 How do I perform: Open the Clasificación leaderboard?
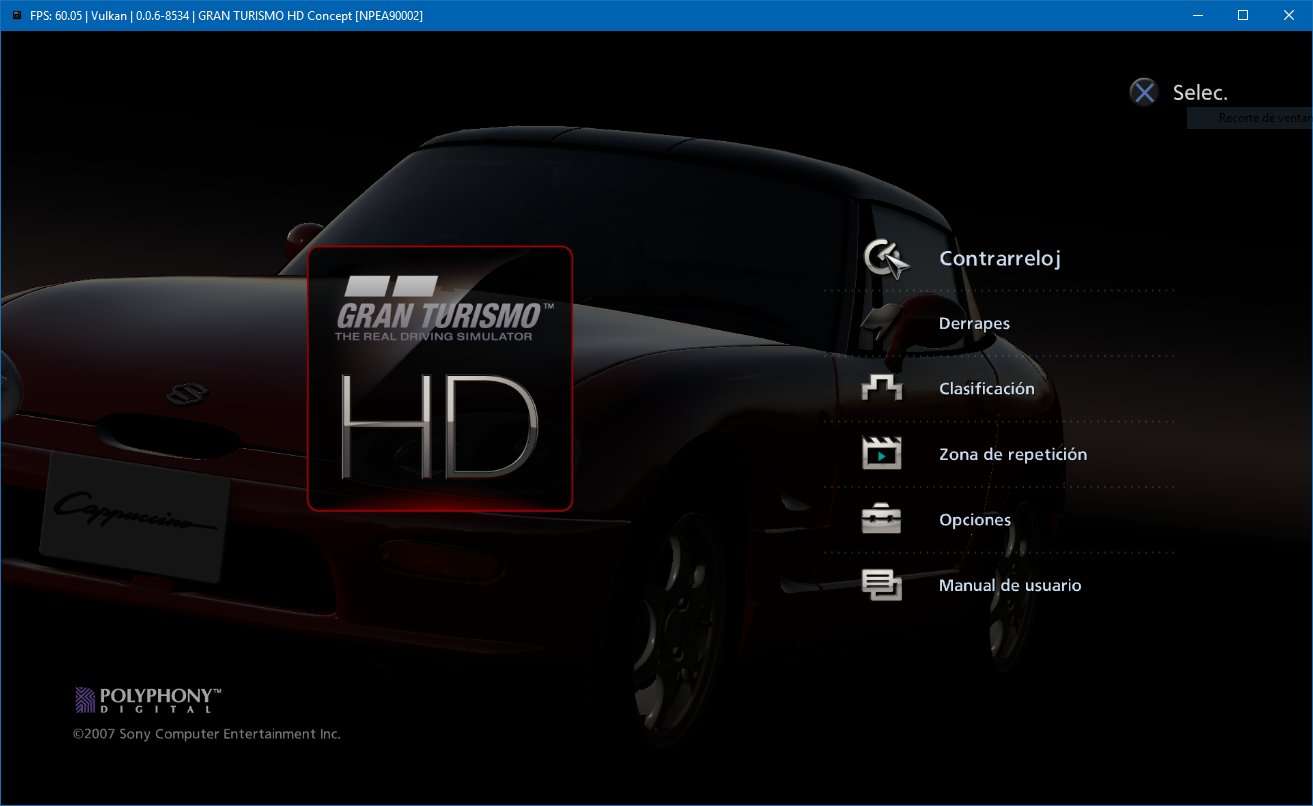[x=987, y=388]
